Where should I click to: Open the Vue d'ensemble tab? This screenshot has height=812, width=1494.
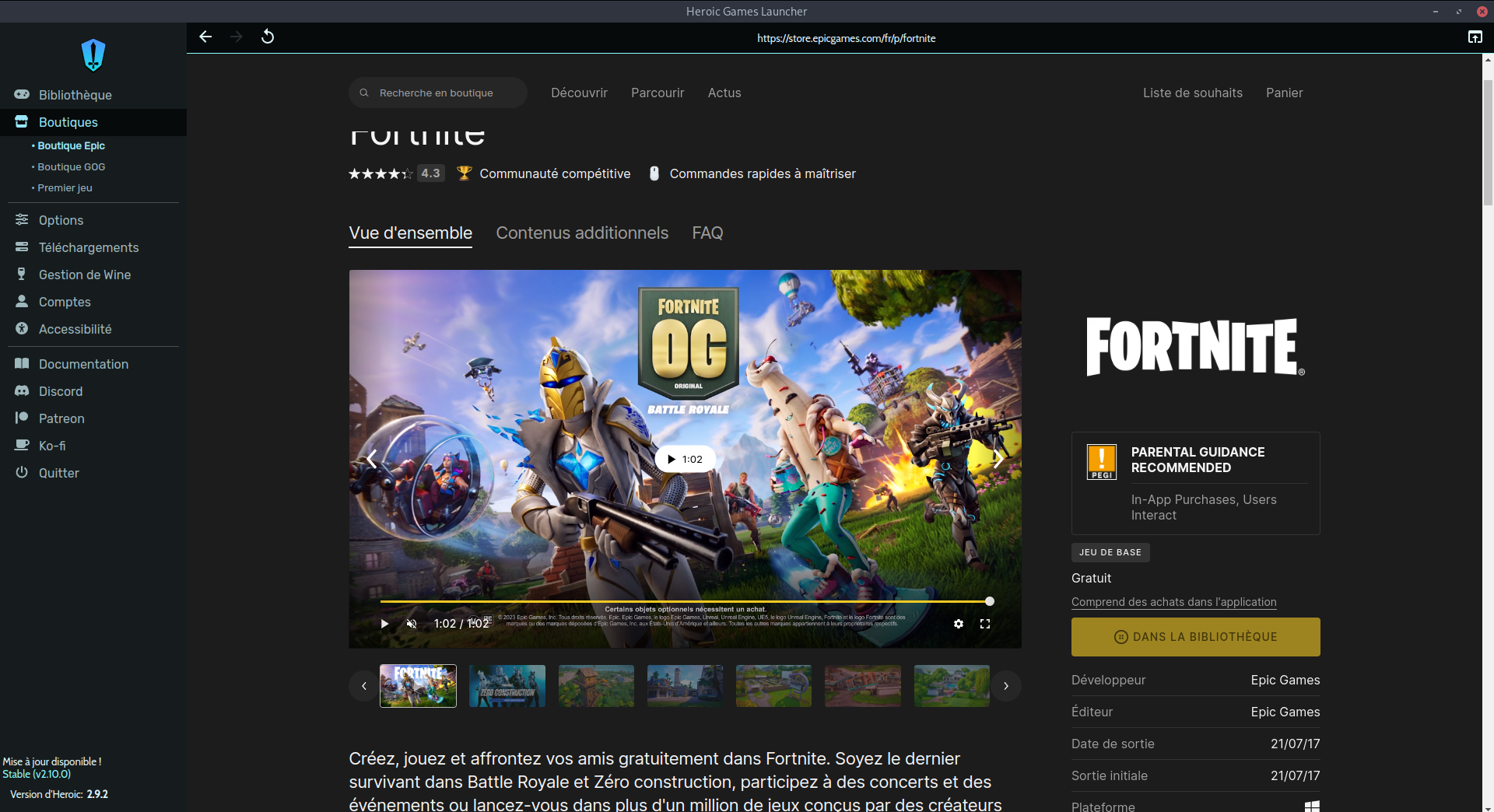click(x=411, y=233)
